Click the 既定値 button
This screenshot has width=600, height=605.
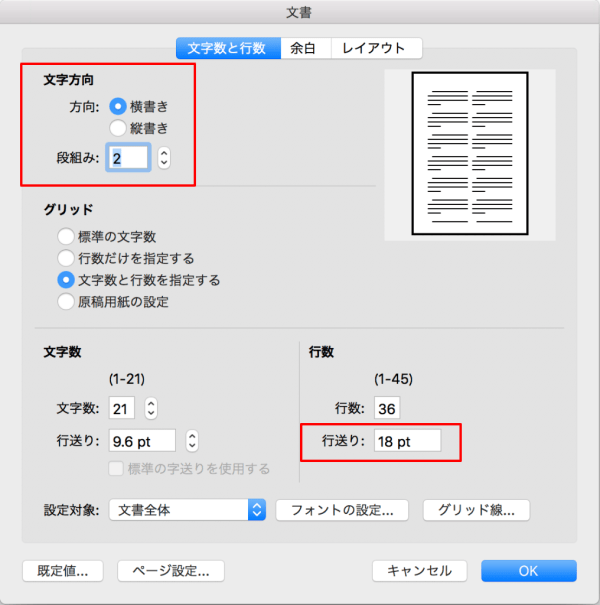63,571
